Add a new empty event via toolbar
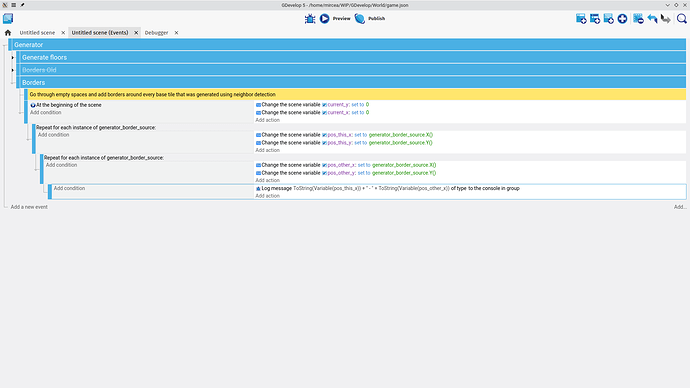 pyautogui.click(x=581, y=18)
